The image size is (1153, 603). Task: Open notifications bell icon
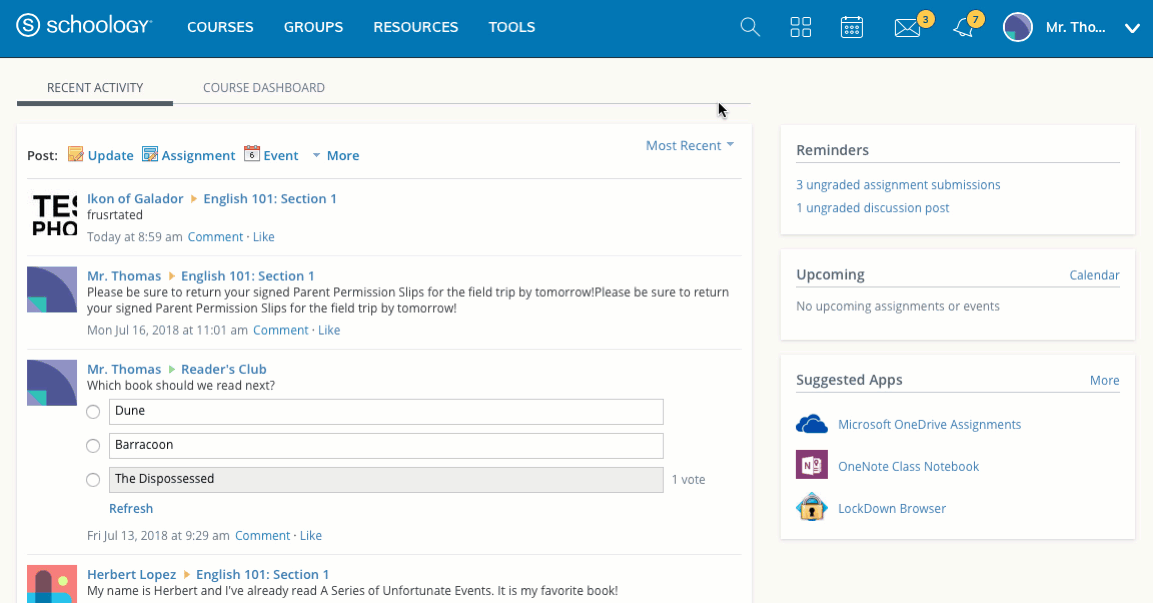(963, 28)
